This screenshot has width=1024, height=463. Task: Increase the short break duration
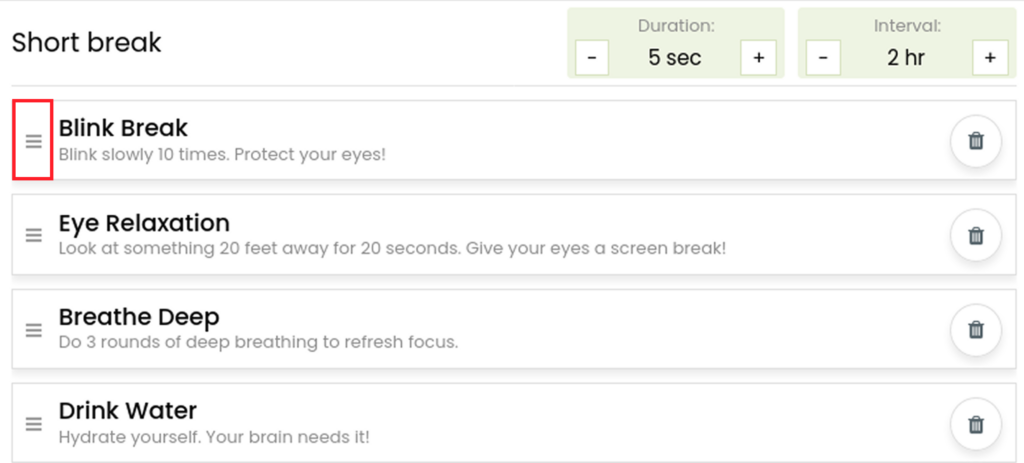point(758,57)
